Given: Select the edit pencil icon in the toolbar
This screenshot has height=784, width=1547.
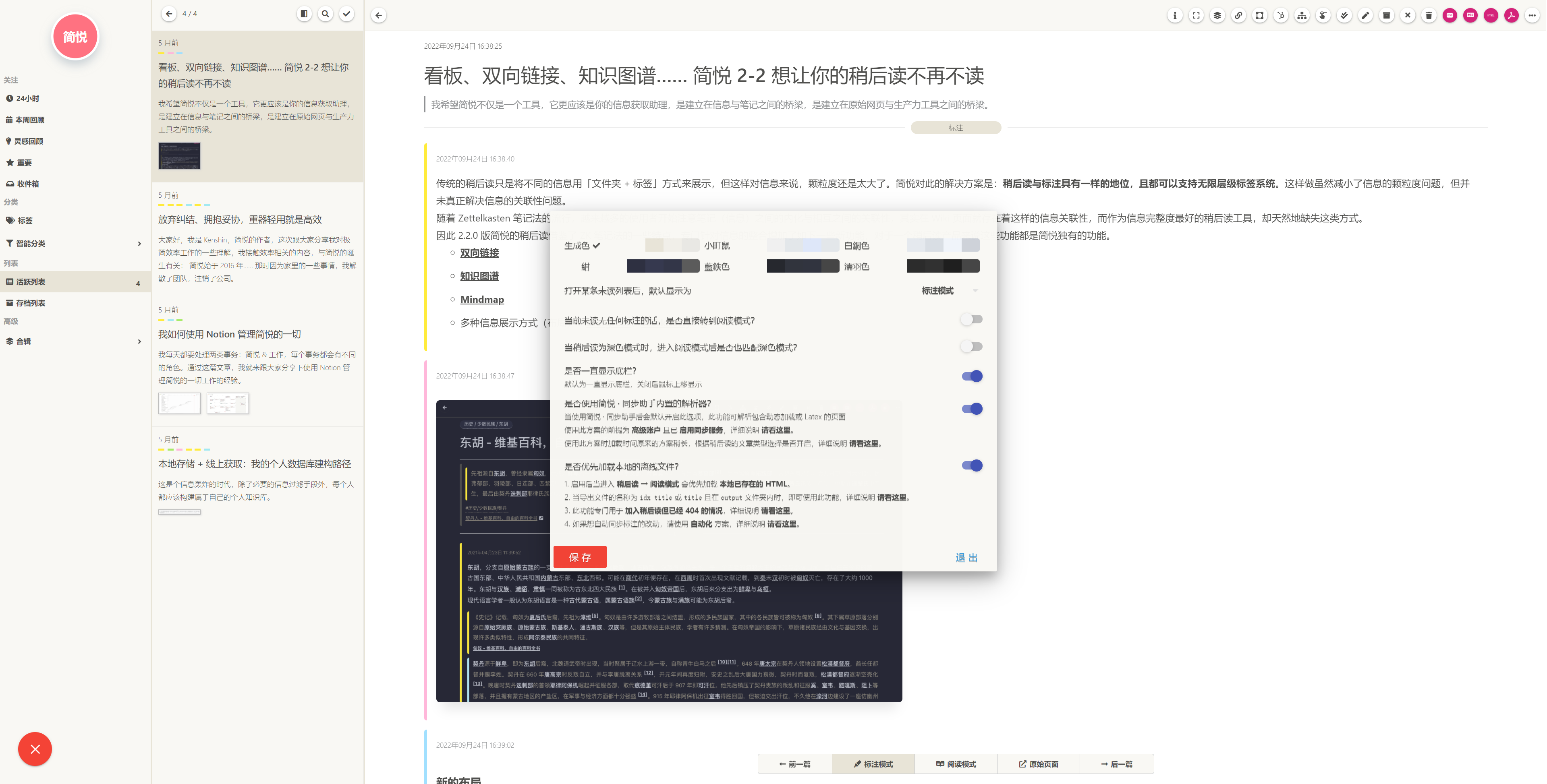Looking at the screenshot, I should (x=1366, y=16).
